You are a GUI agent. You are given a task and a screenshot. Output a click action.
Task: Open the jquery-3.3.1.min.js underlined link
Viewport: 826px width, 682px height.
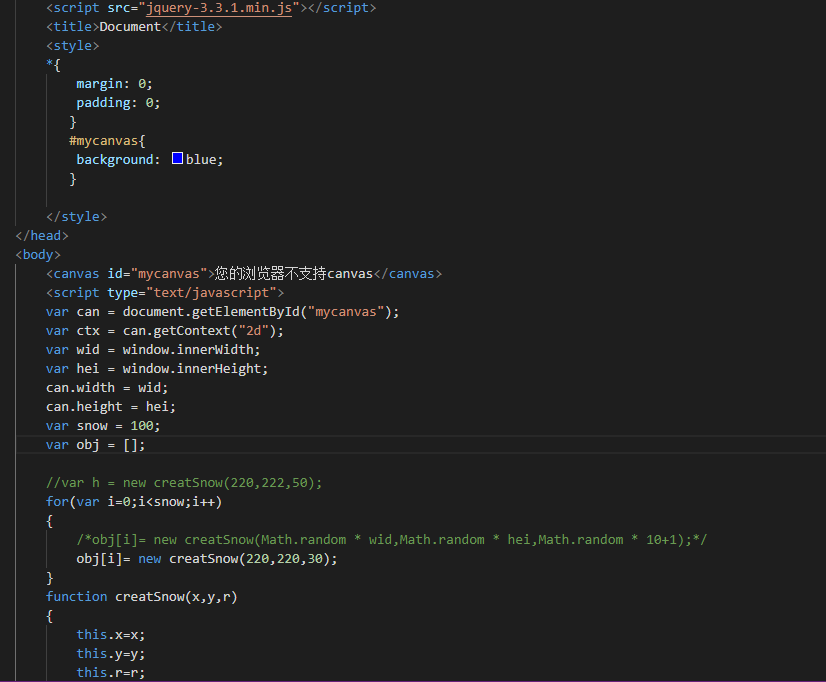[219, 8]
